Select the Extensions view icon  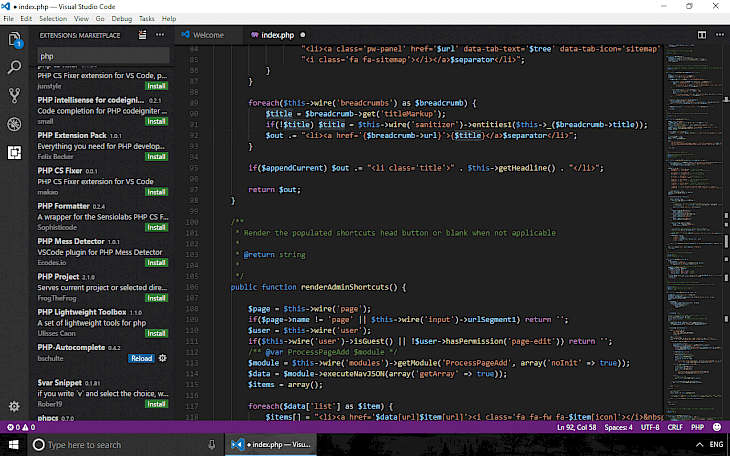pos(14,153)
